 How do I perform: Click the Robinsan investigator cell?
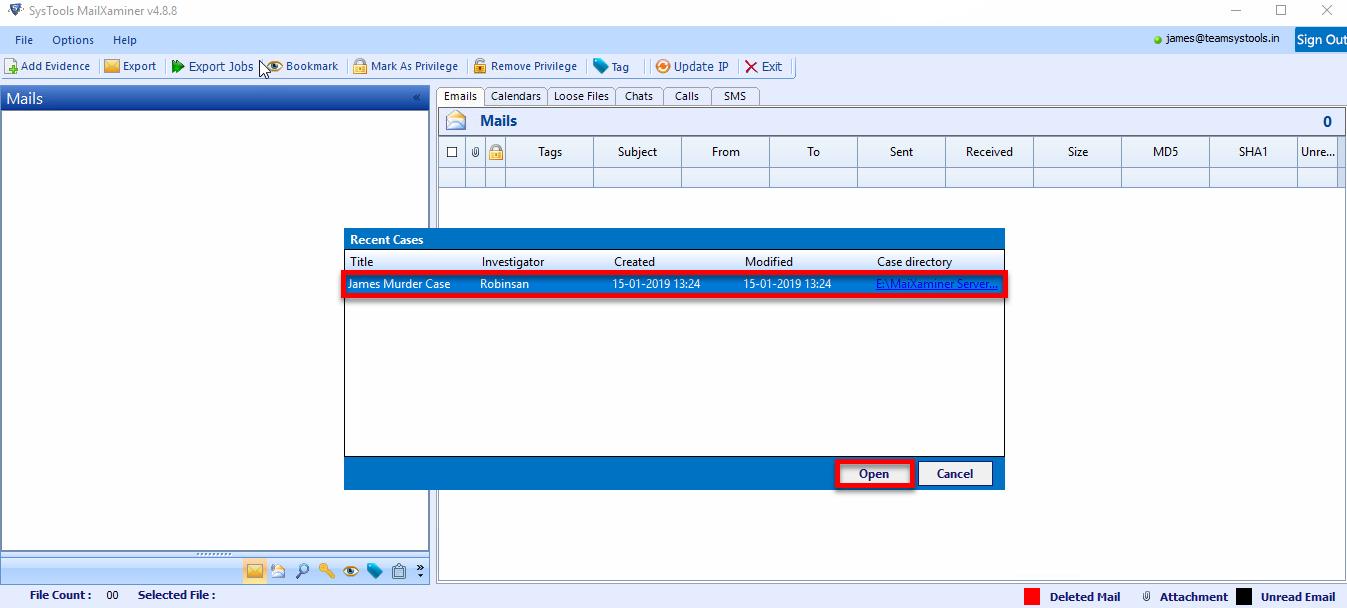pos(504,284)
